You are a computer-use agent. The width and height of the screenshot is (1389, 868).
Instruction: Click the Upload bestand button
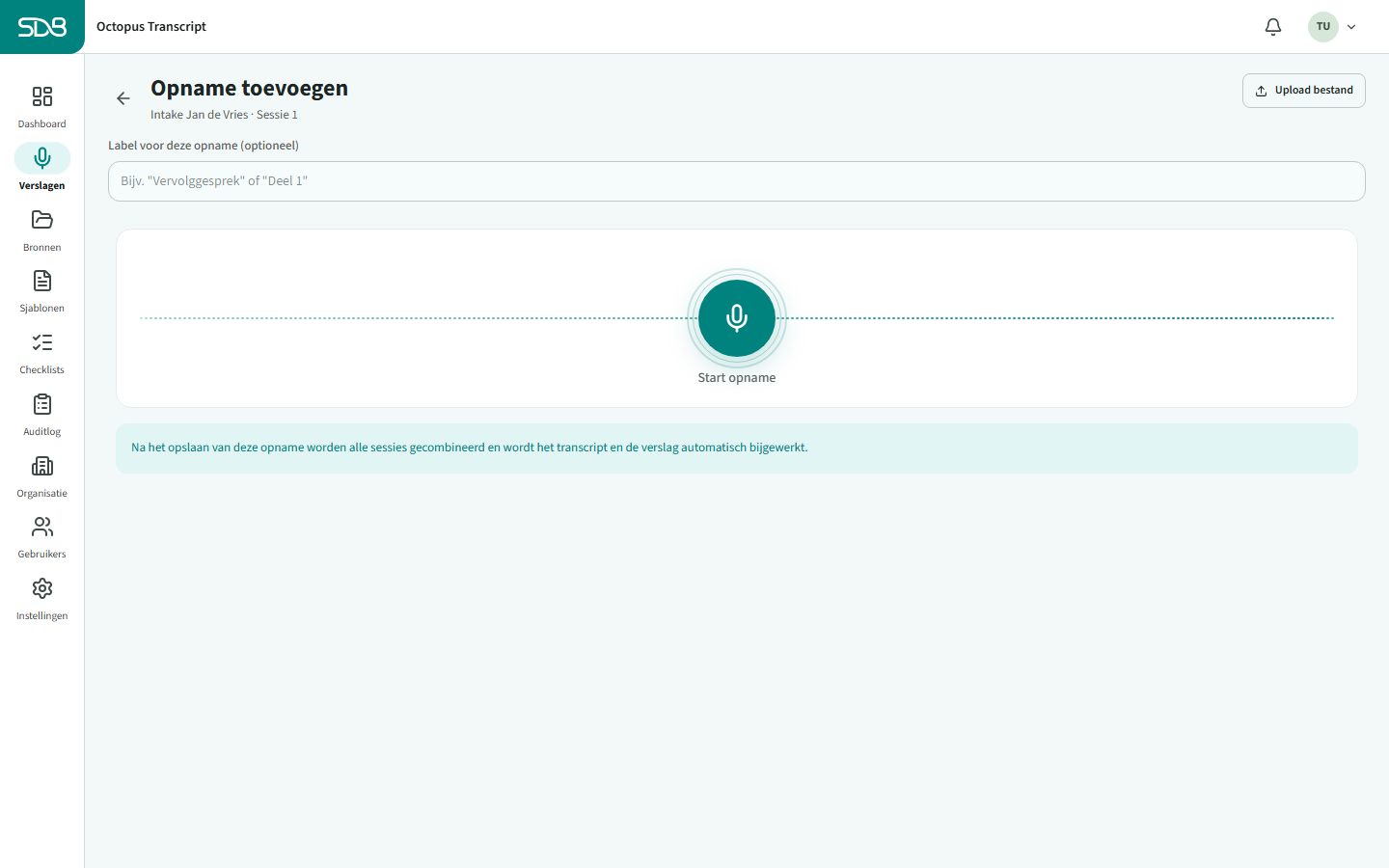(1303, 91)
